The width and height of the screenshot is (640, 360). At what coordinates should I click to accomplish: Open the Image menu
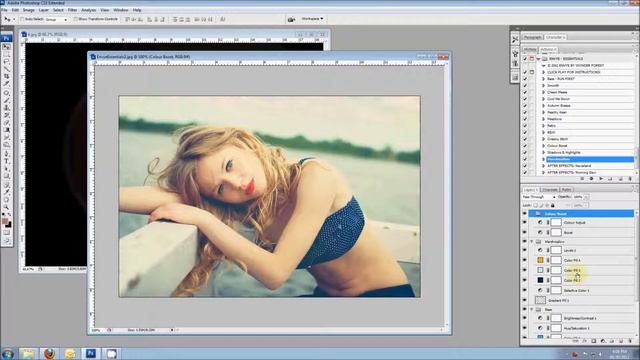coord(28,10)
